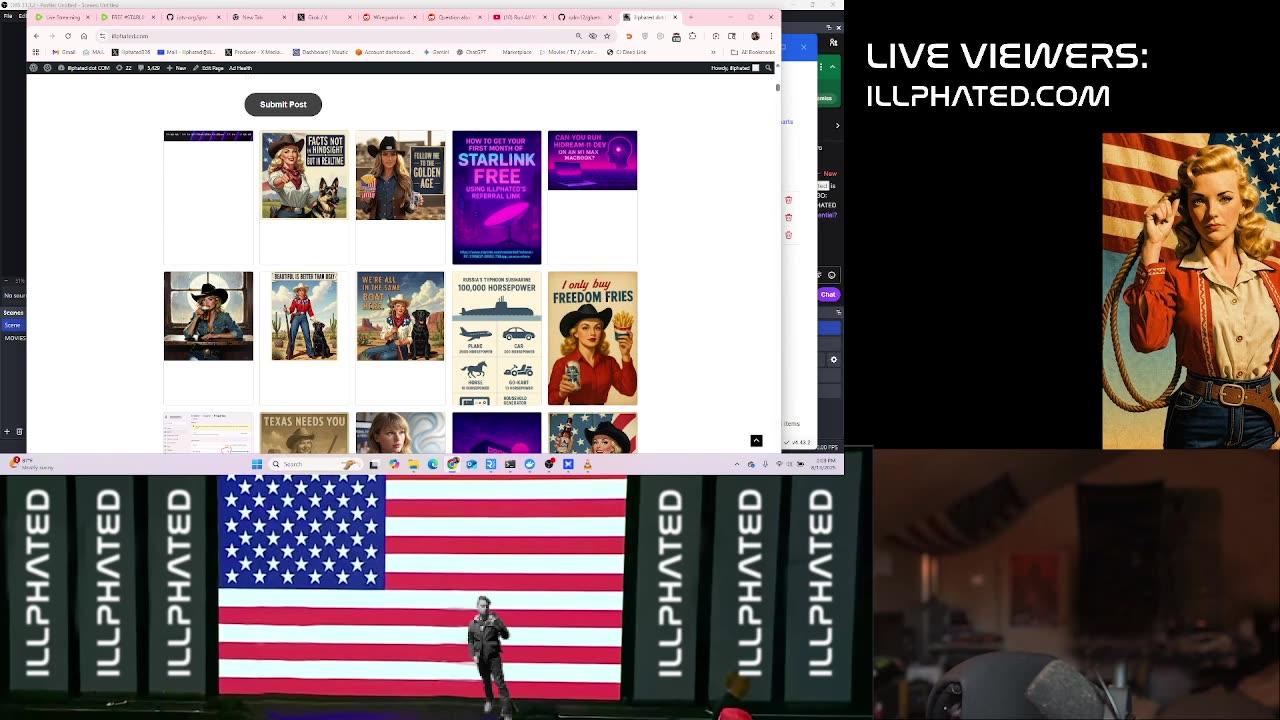The width and height of the screenshot is (1280, 720).
Task: Open Ad Health in the admin bar
Action: click(x=240, y=68)
